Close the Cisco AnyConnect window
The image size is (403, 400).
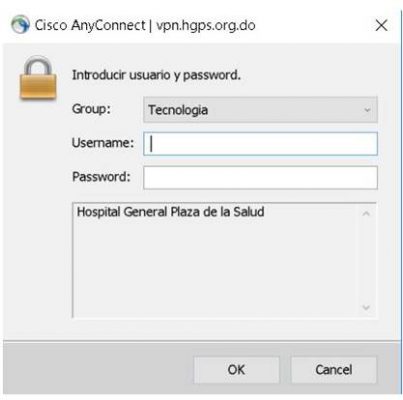[381, 25]
